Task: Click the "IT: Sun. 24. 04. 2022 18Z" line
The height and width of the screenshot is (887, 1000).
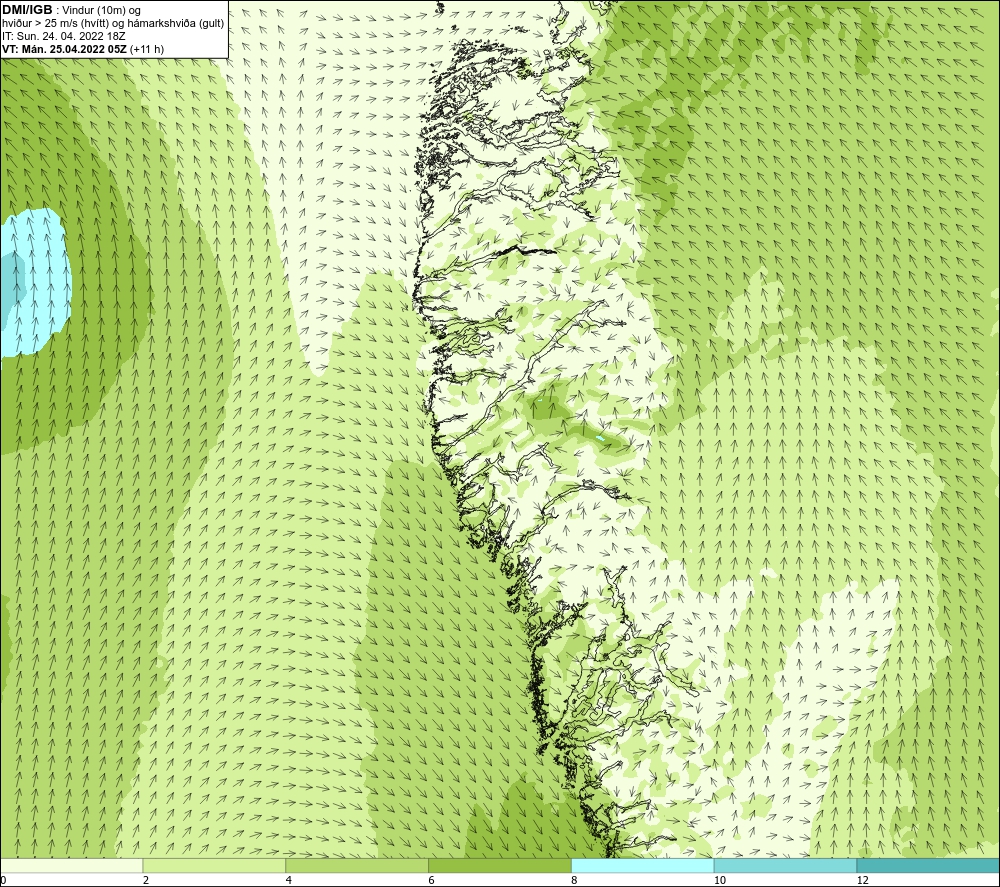Action: (64, 36)
